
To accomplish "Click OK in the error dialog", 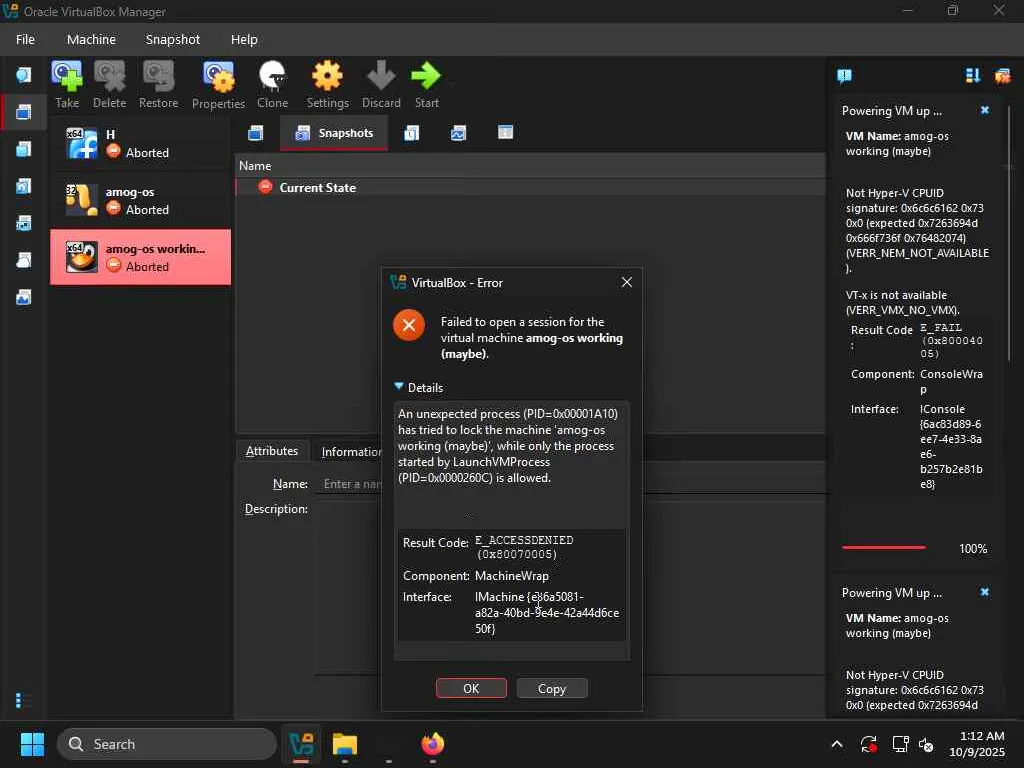I will pos(471,688).
